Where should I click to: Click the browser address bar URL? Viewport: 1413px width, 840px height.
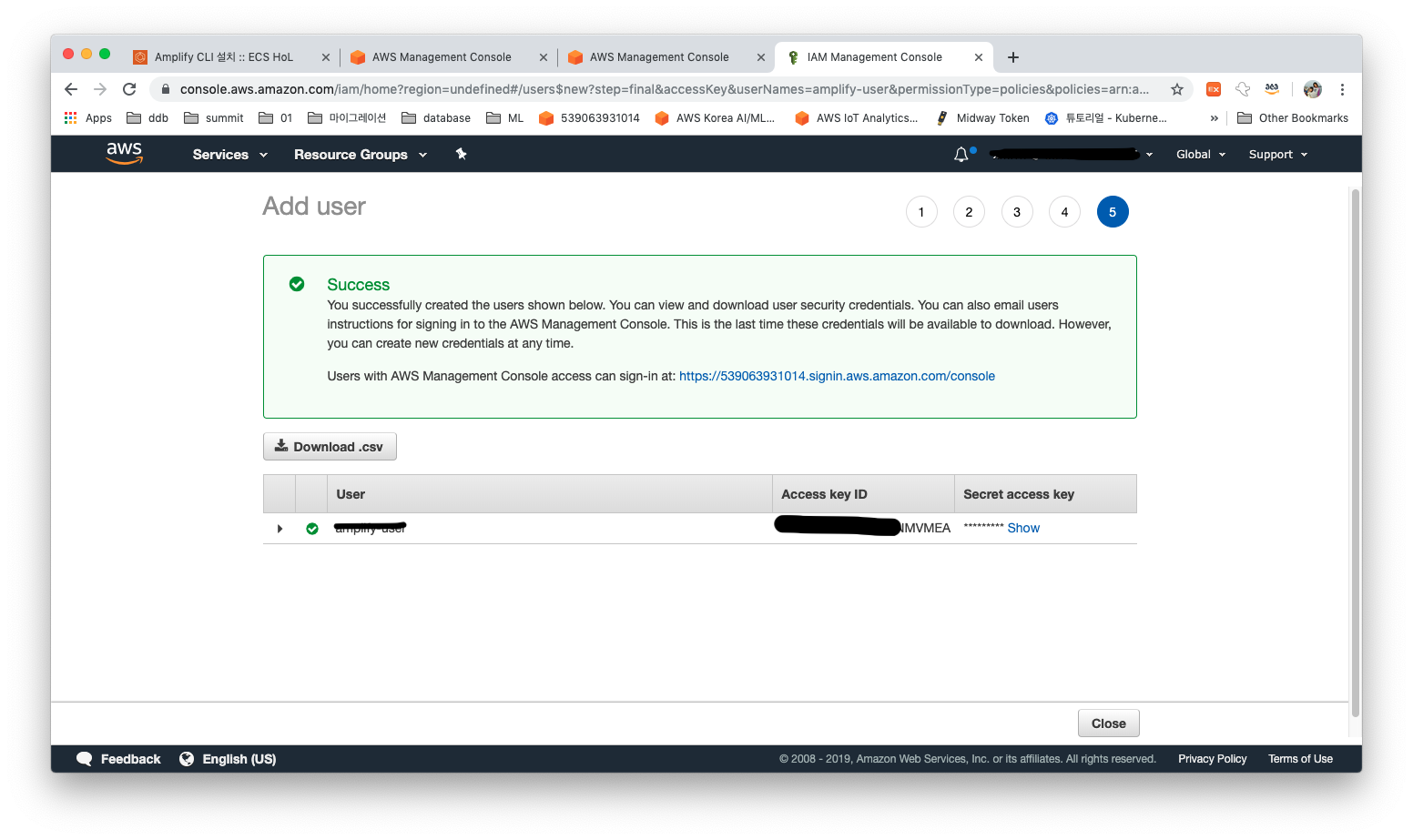point(665,89)
